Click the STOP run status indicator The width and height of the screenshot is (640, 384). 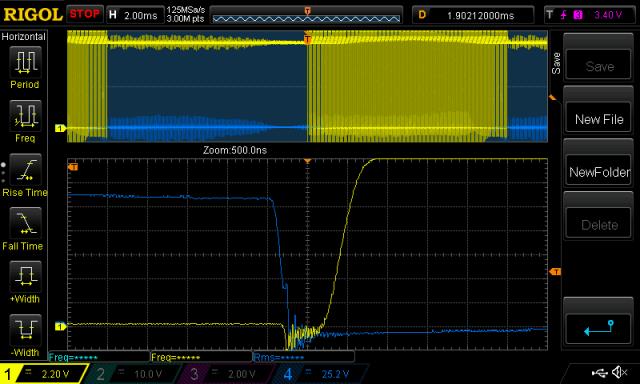click(84, 14)
